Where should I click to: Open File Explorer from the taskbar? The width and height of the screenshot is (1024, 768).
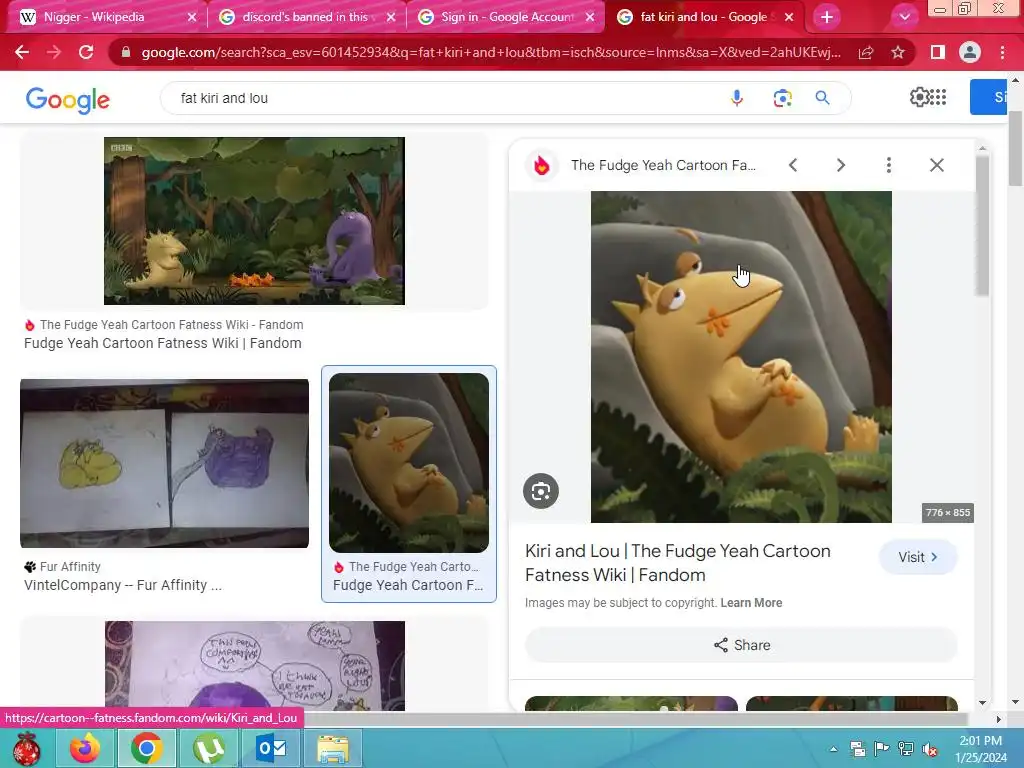333,748
